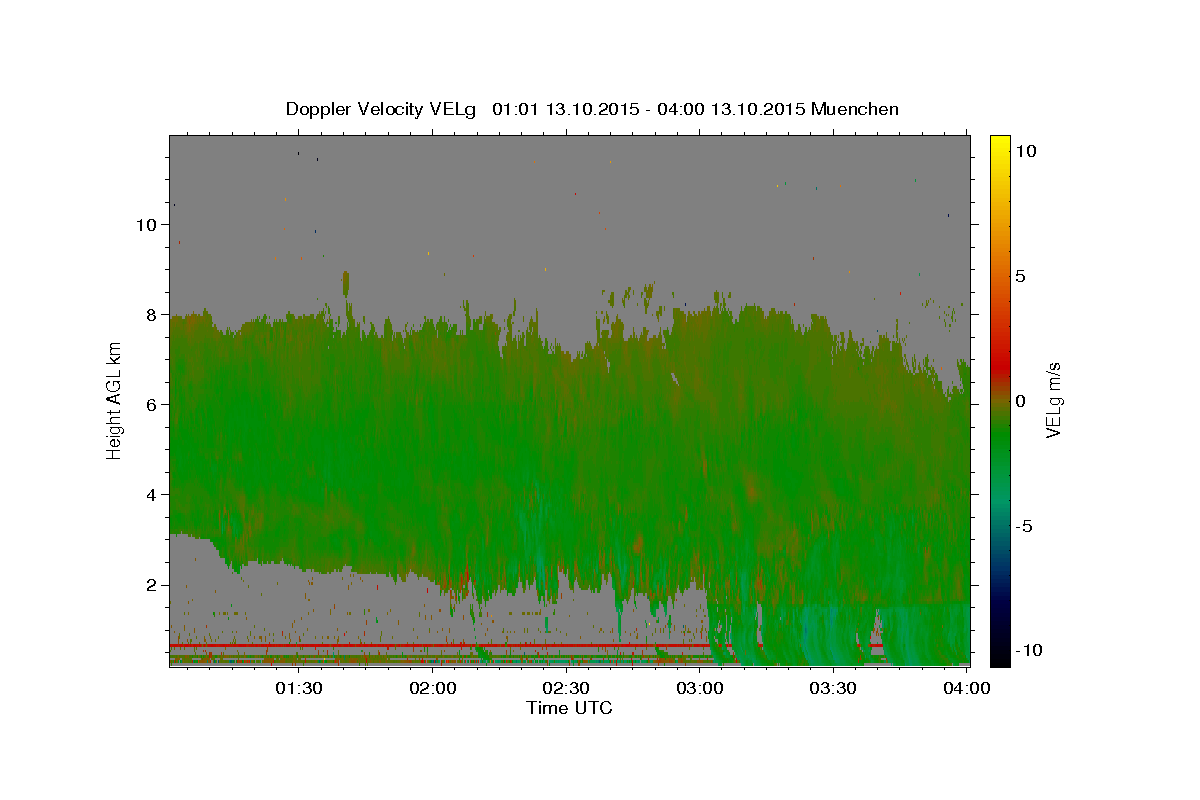Viewport: 1200px width, 800px height.
Task: Click the height axis label 4
Action: (x=152, y=495)
